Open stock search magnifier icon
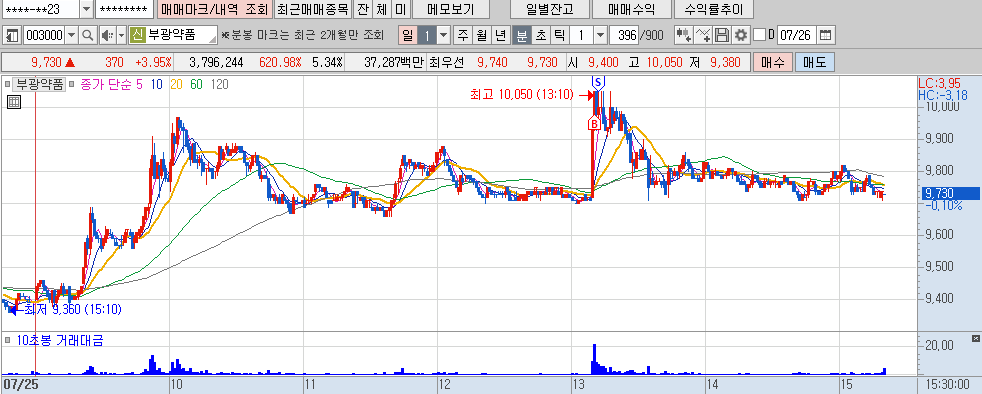 tap(88, 35)
